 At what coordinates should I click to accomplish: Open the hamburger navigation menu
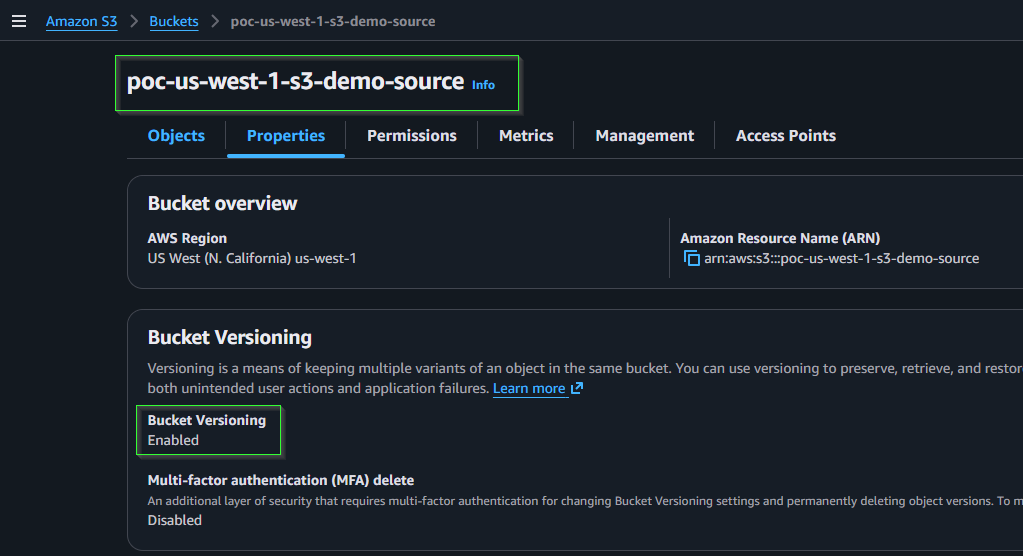19,22
